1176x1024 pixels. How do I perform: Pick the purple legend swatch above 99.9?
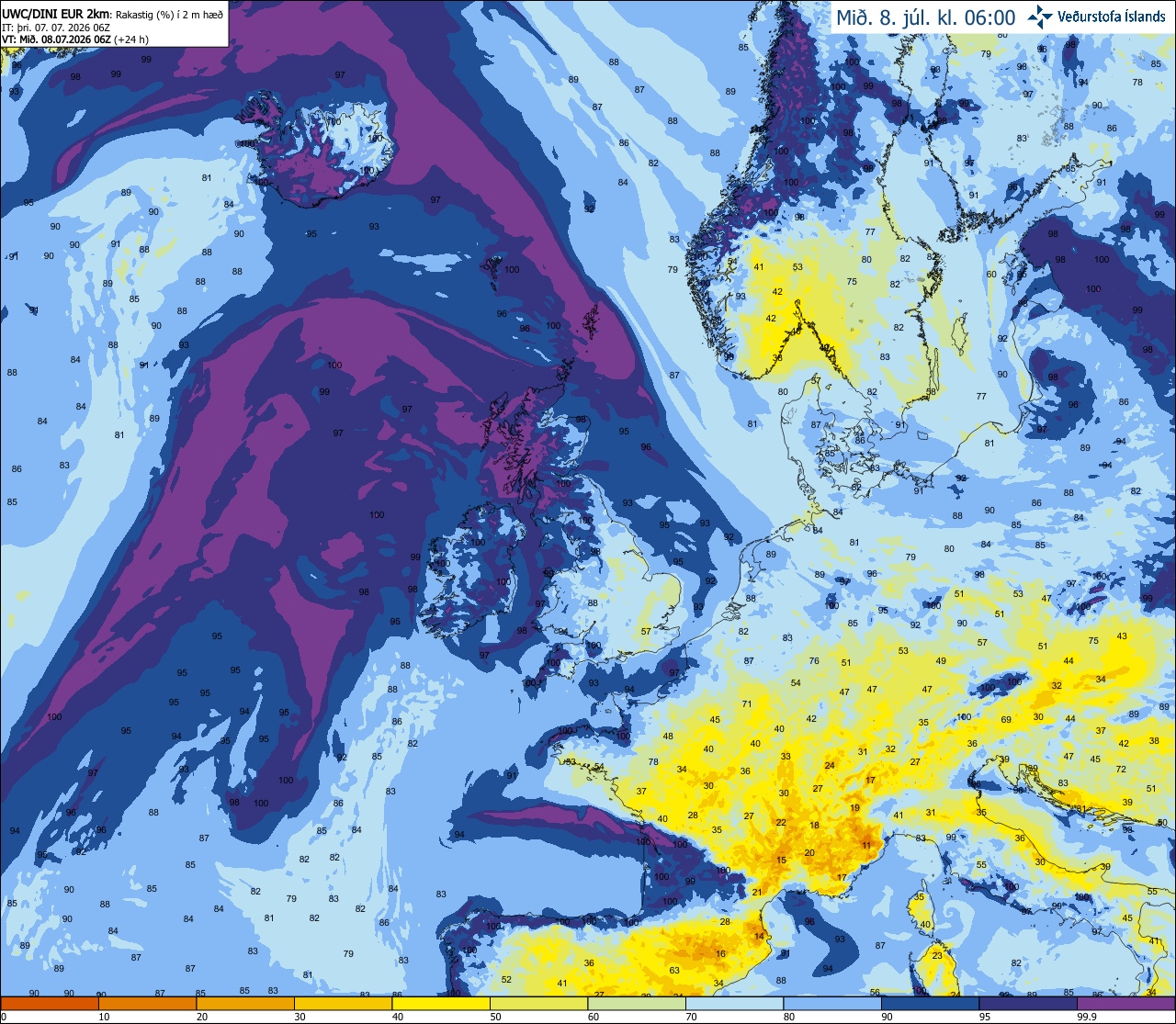point(1125,1003)
